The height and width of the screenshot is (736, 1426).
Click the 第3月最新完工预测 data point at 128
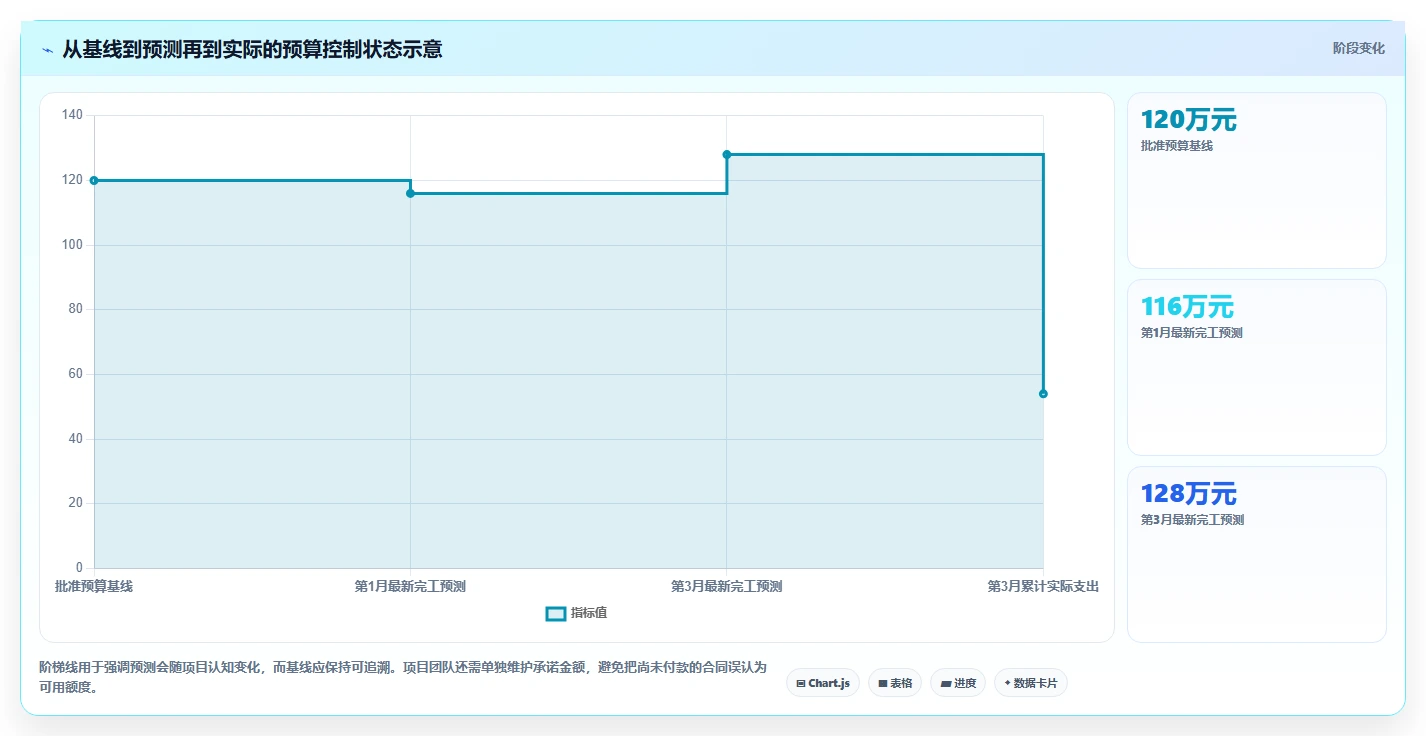pyautogui.click(x=727, y=154)
